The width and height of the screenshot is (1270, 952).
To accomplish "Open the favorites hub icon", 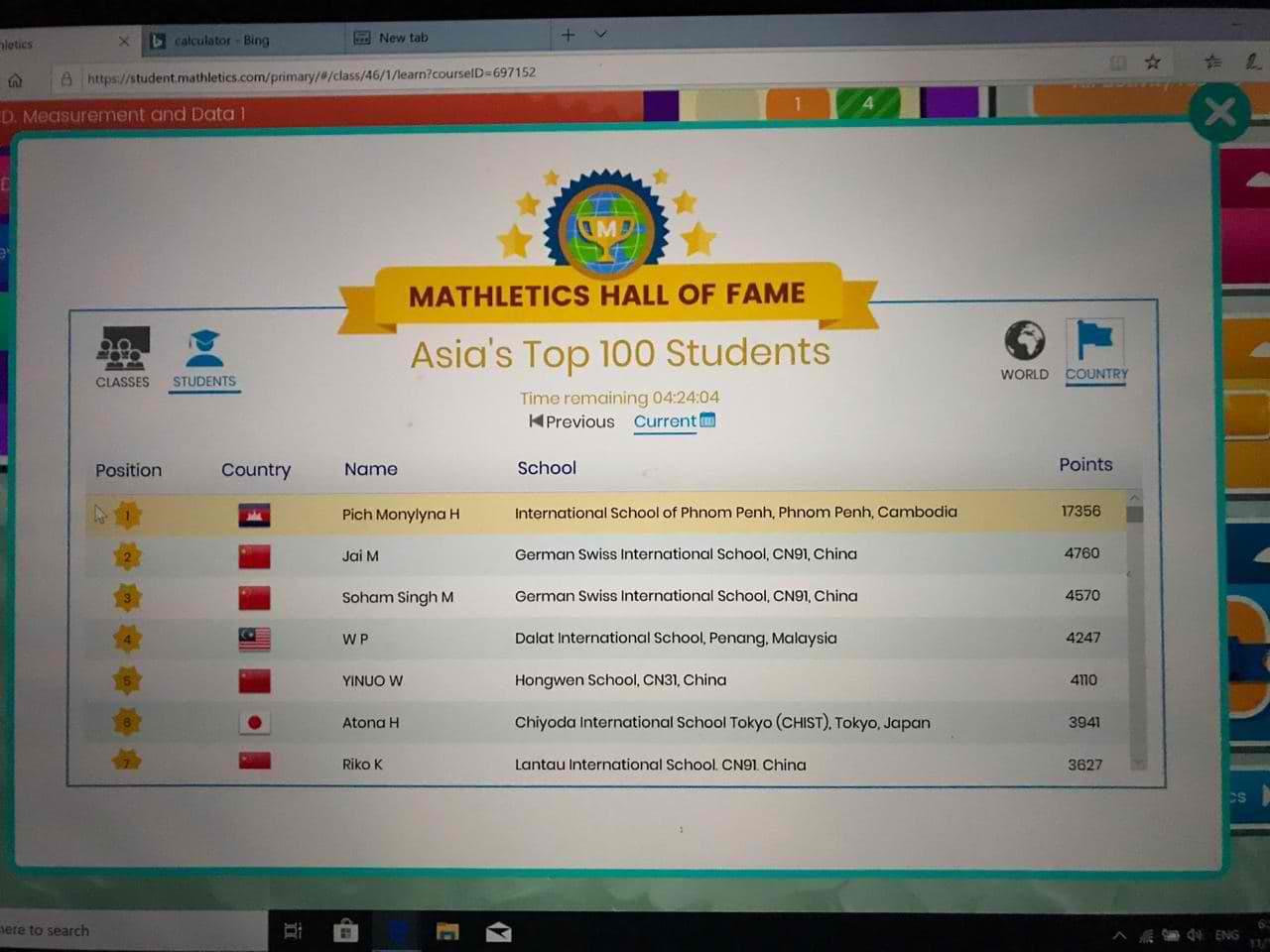I will coord(1213,61).
